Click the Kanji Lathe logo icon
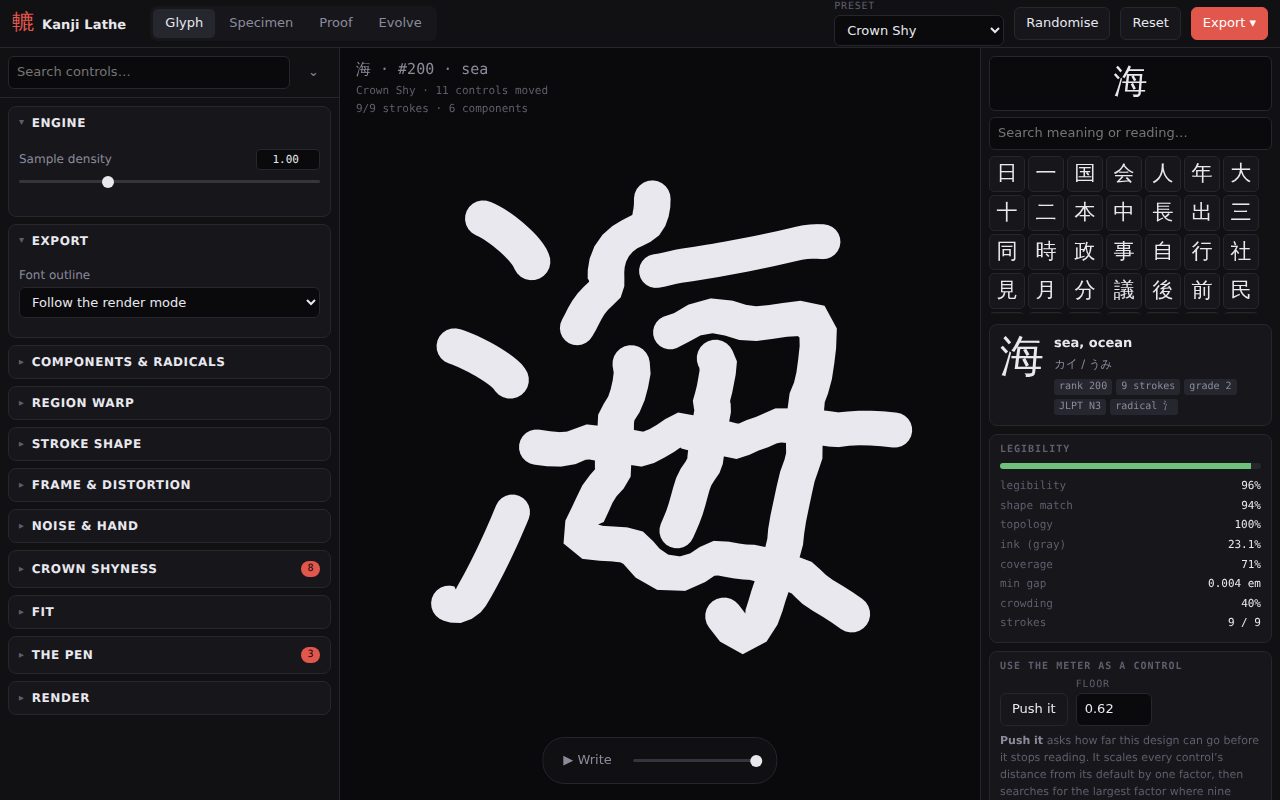Image resolution: width=1280 pixels, height=800 pixels. 22,23
